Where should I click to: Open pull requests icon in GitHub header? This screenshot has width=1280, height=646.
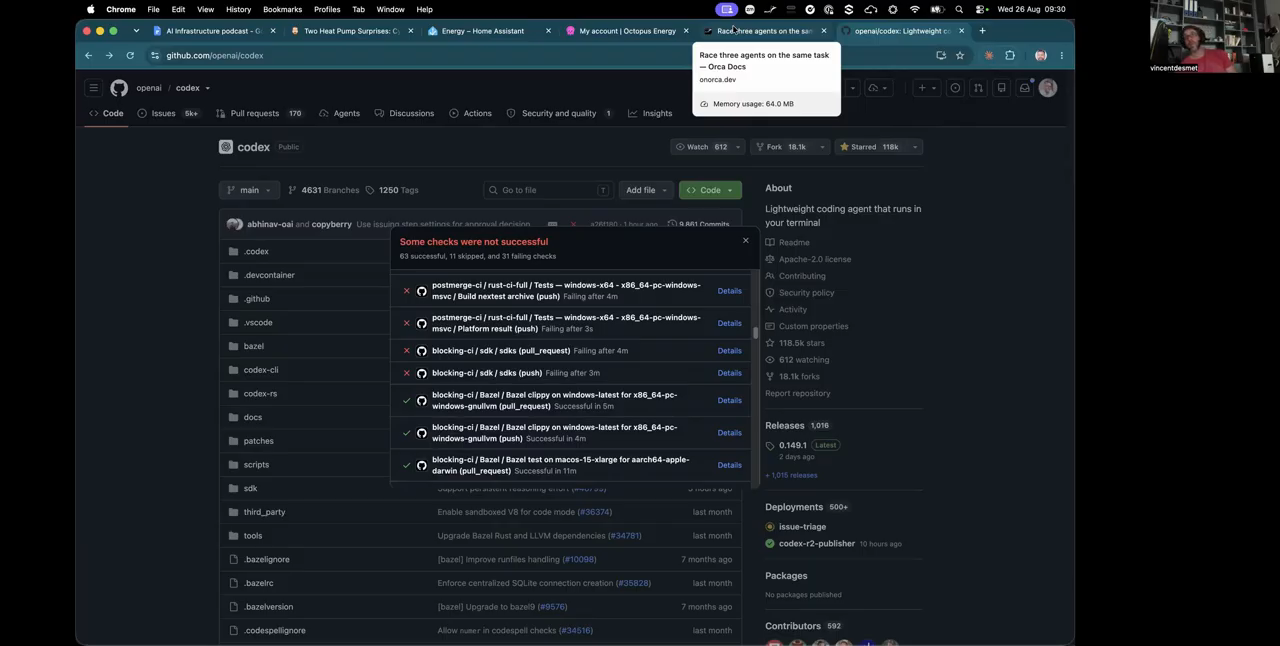[978, 88]
